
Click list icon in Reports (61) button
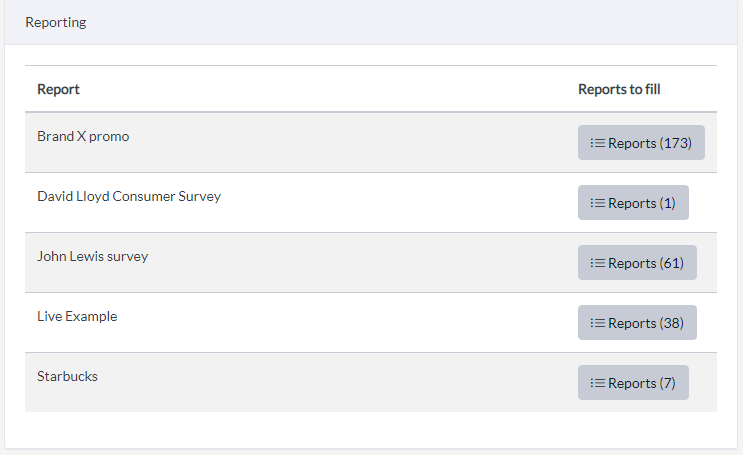pos(598,263)
